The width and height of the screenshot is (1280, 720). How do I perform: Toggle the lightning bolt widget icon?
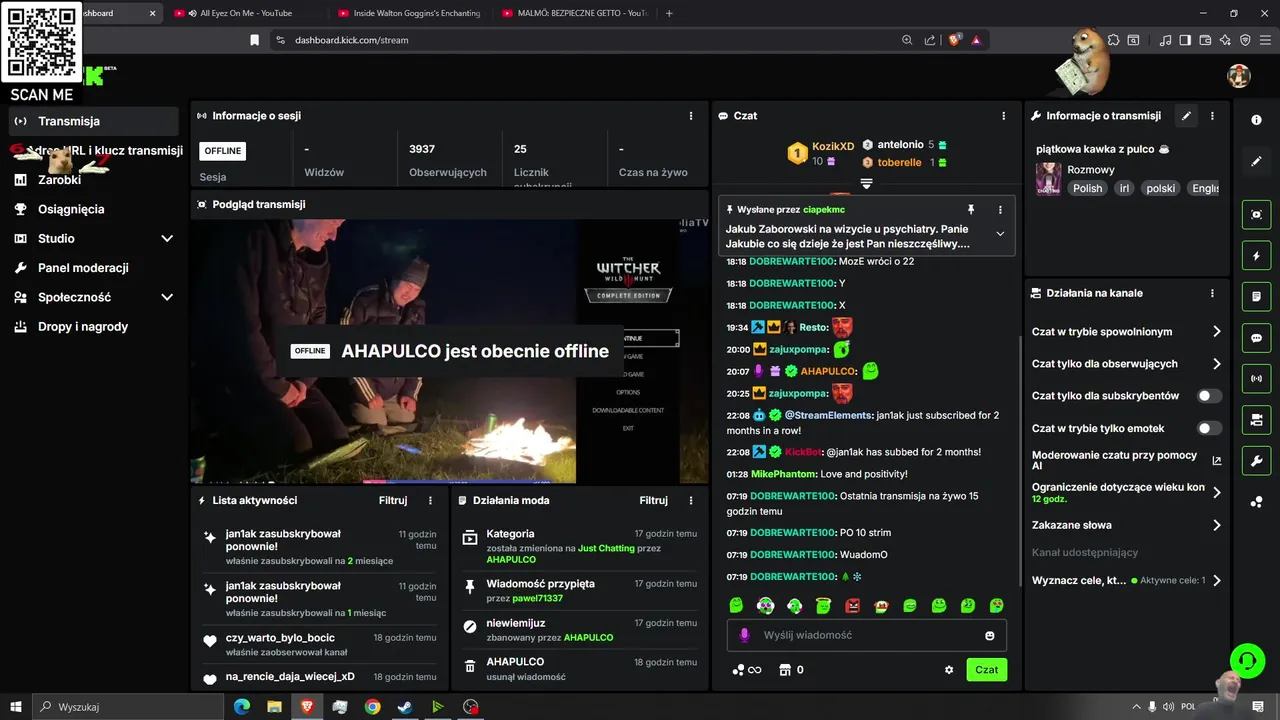[1256, 256]
